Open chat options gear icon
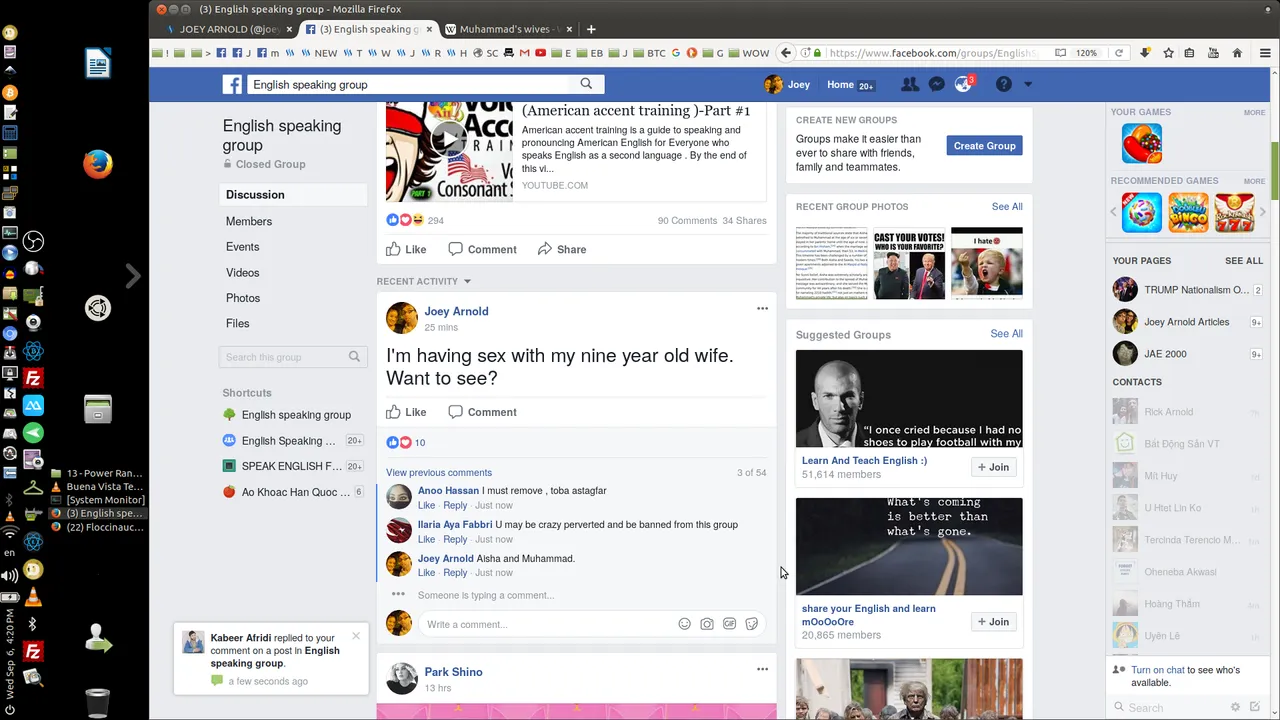 pyautogui.click(x=1235, y=707)
